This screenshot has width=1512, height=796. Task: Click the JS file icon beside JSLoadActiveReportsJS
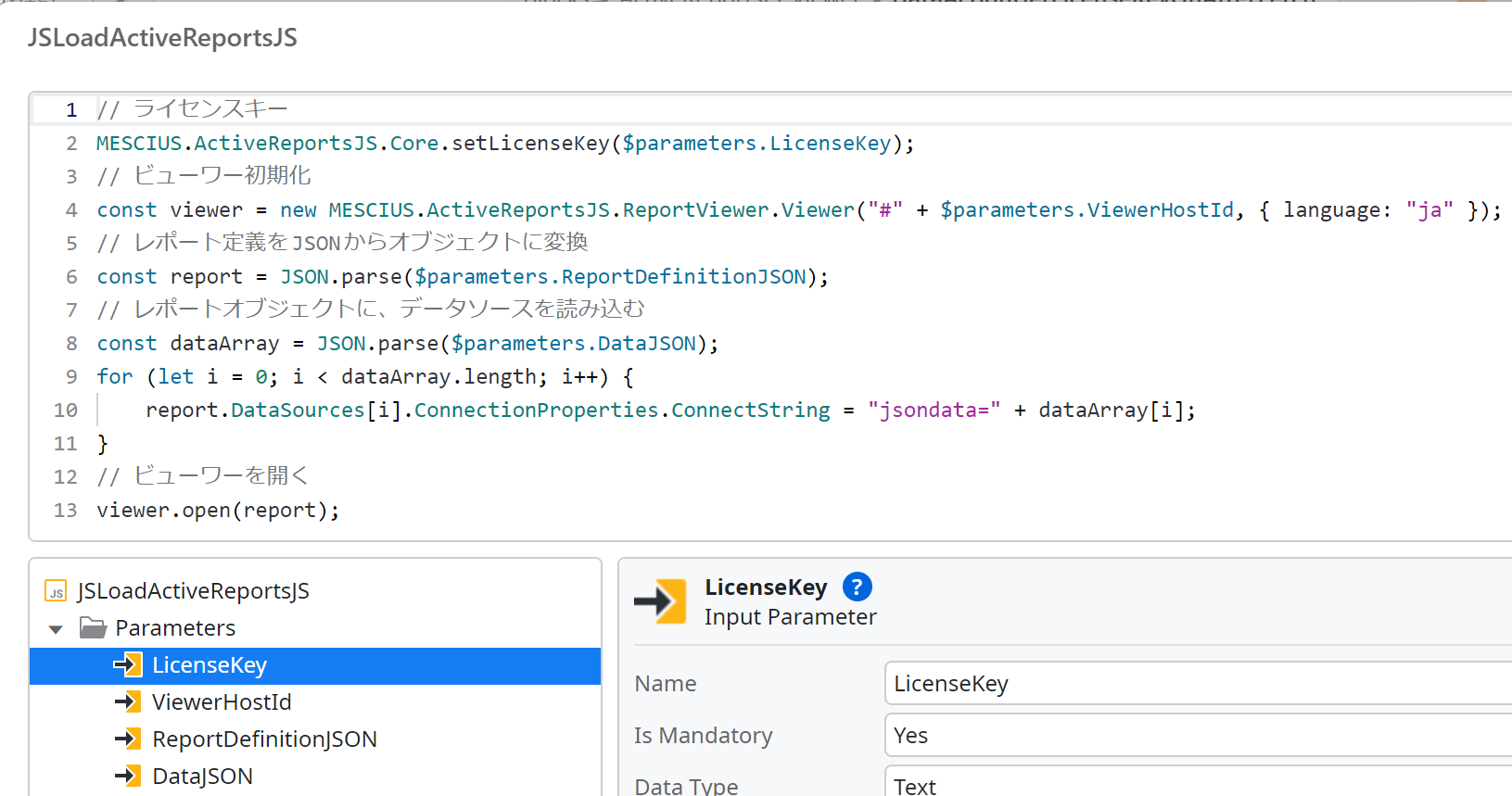57,592
